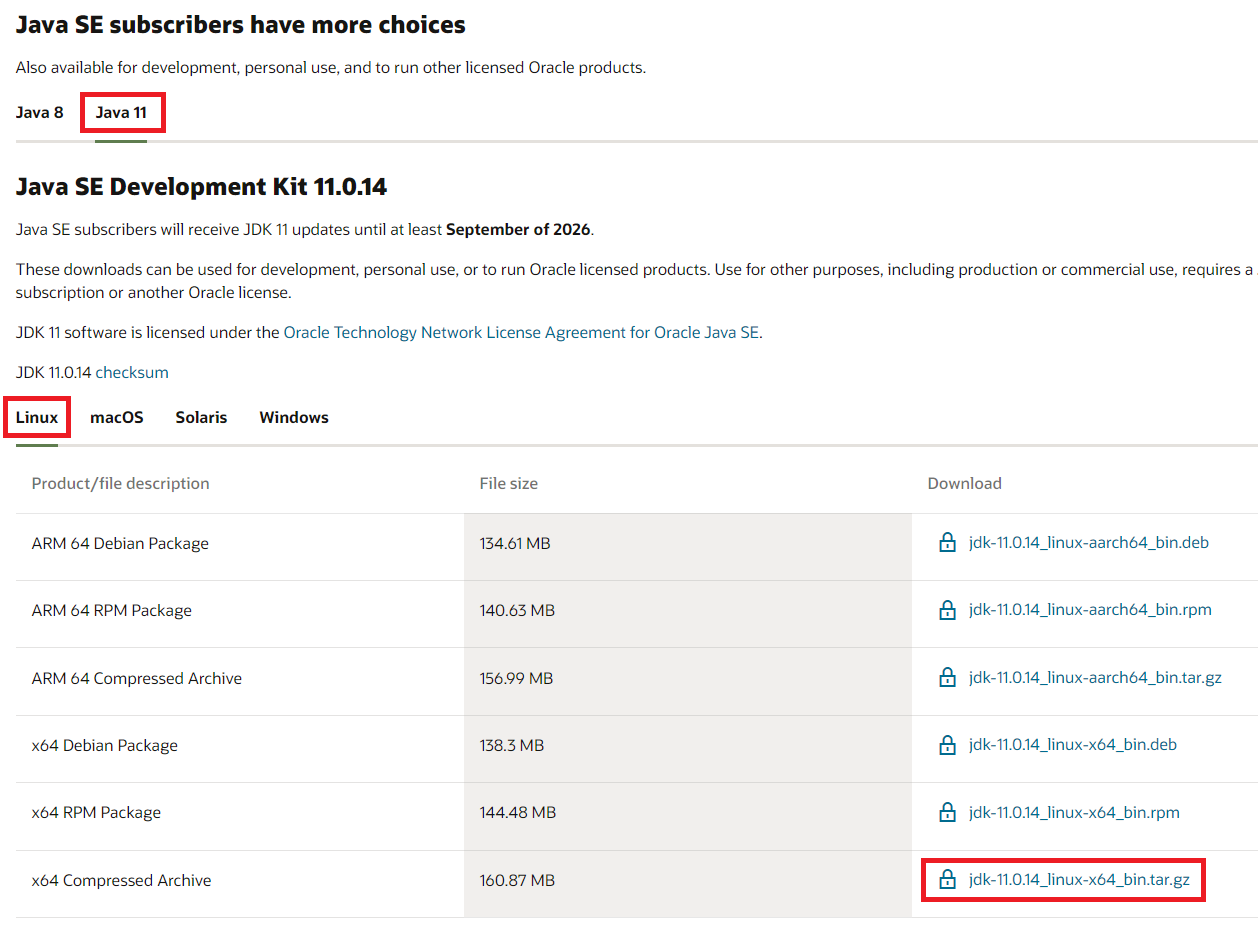Download jdk-11.0.14_linux-aarch64_bin.deb file

[x=1088, y=543]
